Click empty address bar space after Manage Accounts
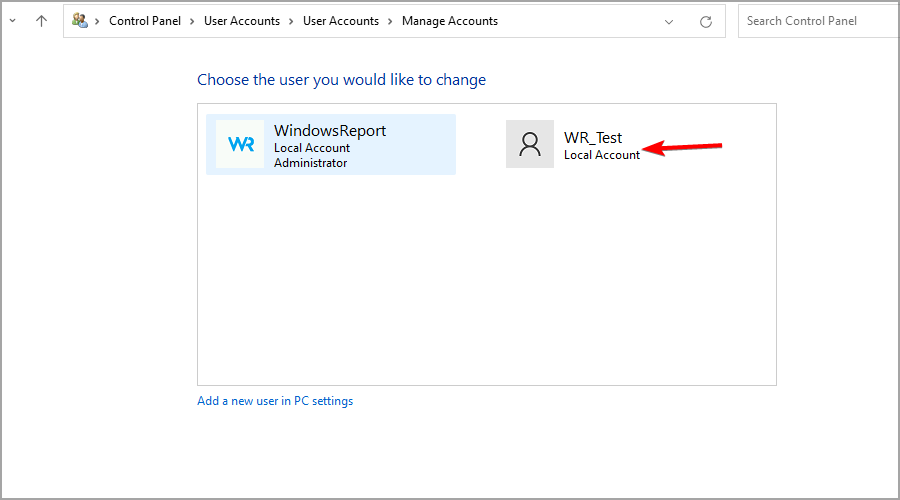The image size is (900, 500). [x=577, y=21]
